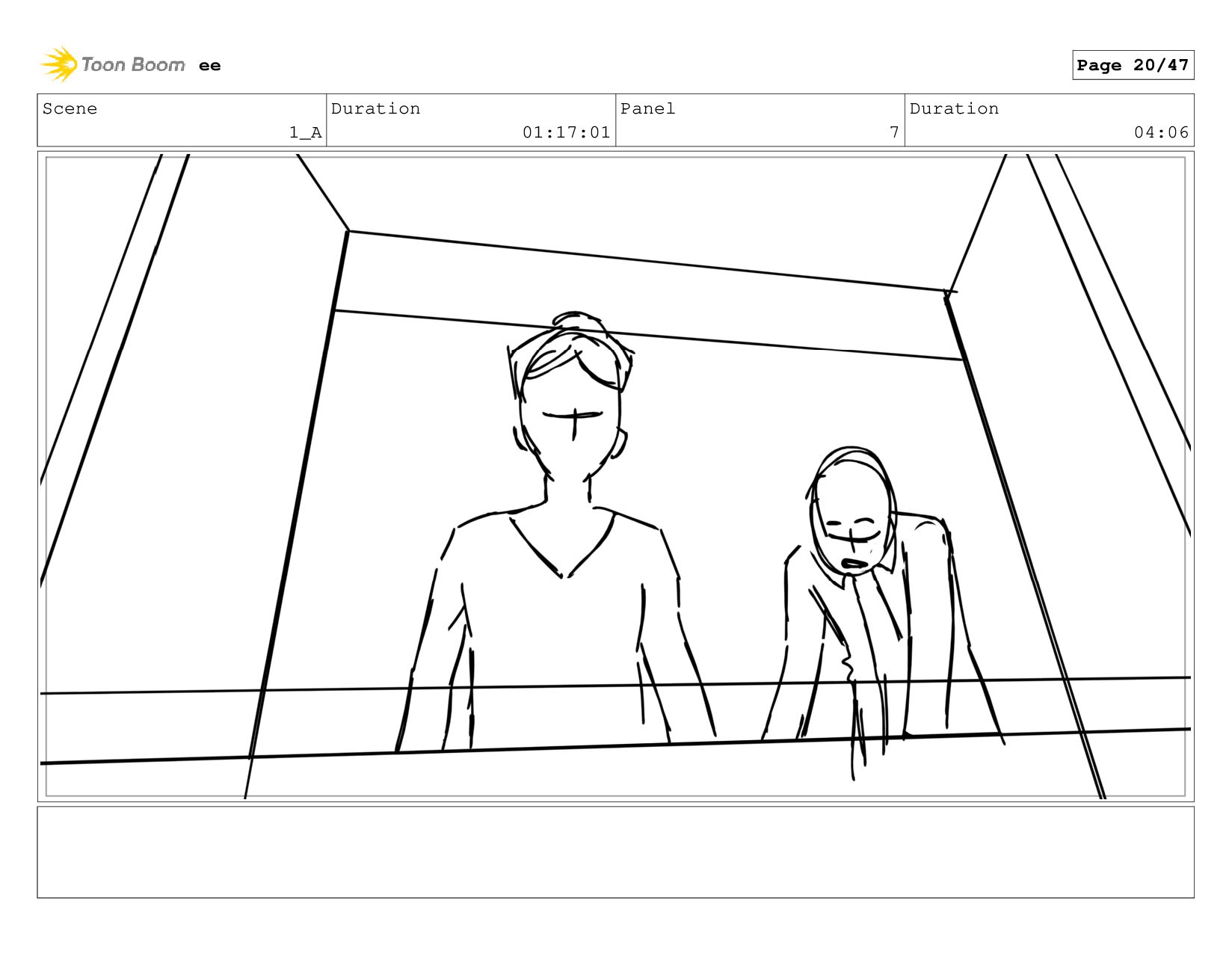Click the storyboard panel sketch thumbnail

click(x=615, y=476)
